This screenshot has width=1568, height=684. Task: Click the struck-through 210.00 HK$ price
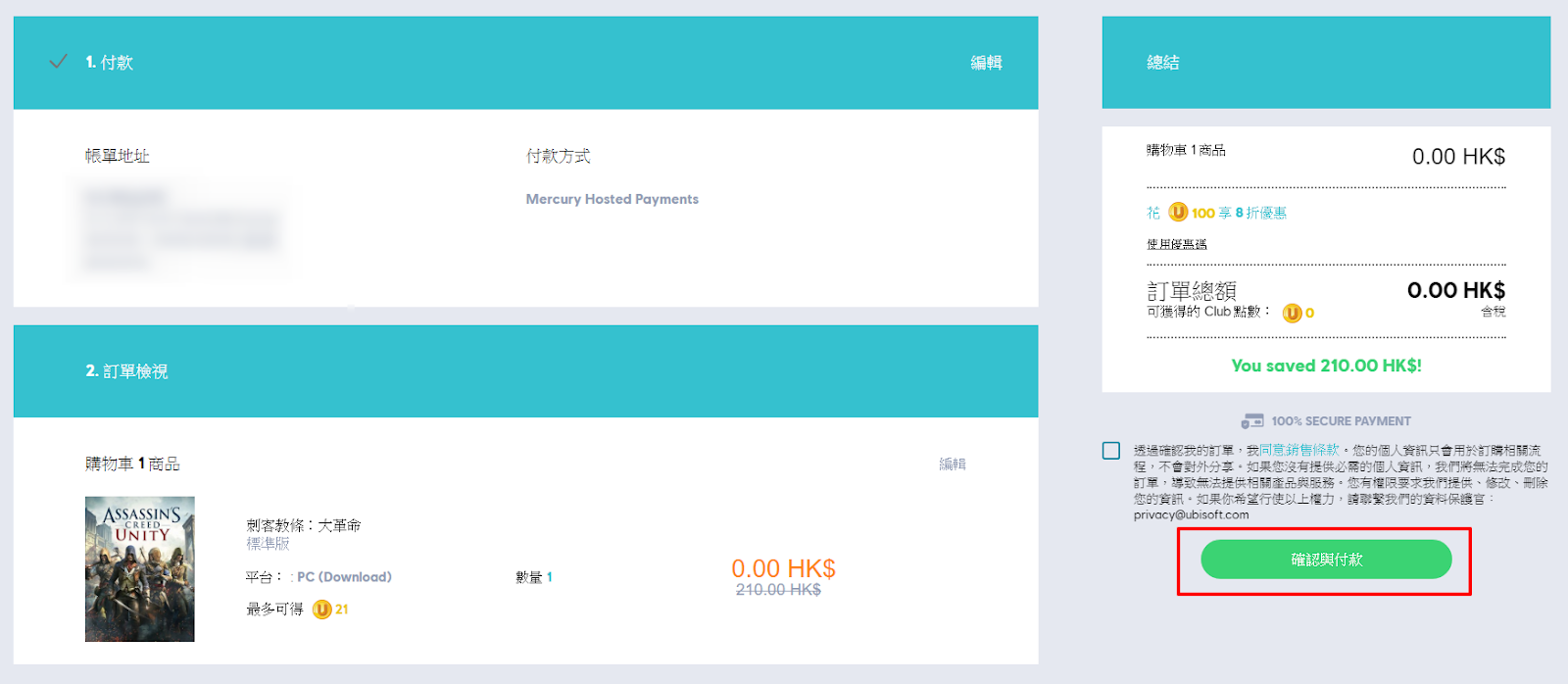pyautogui.click(x=778, y=590)
